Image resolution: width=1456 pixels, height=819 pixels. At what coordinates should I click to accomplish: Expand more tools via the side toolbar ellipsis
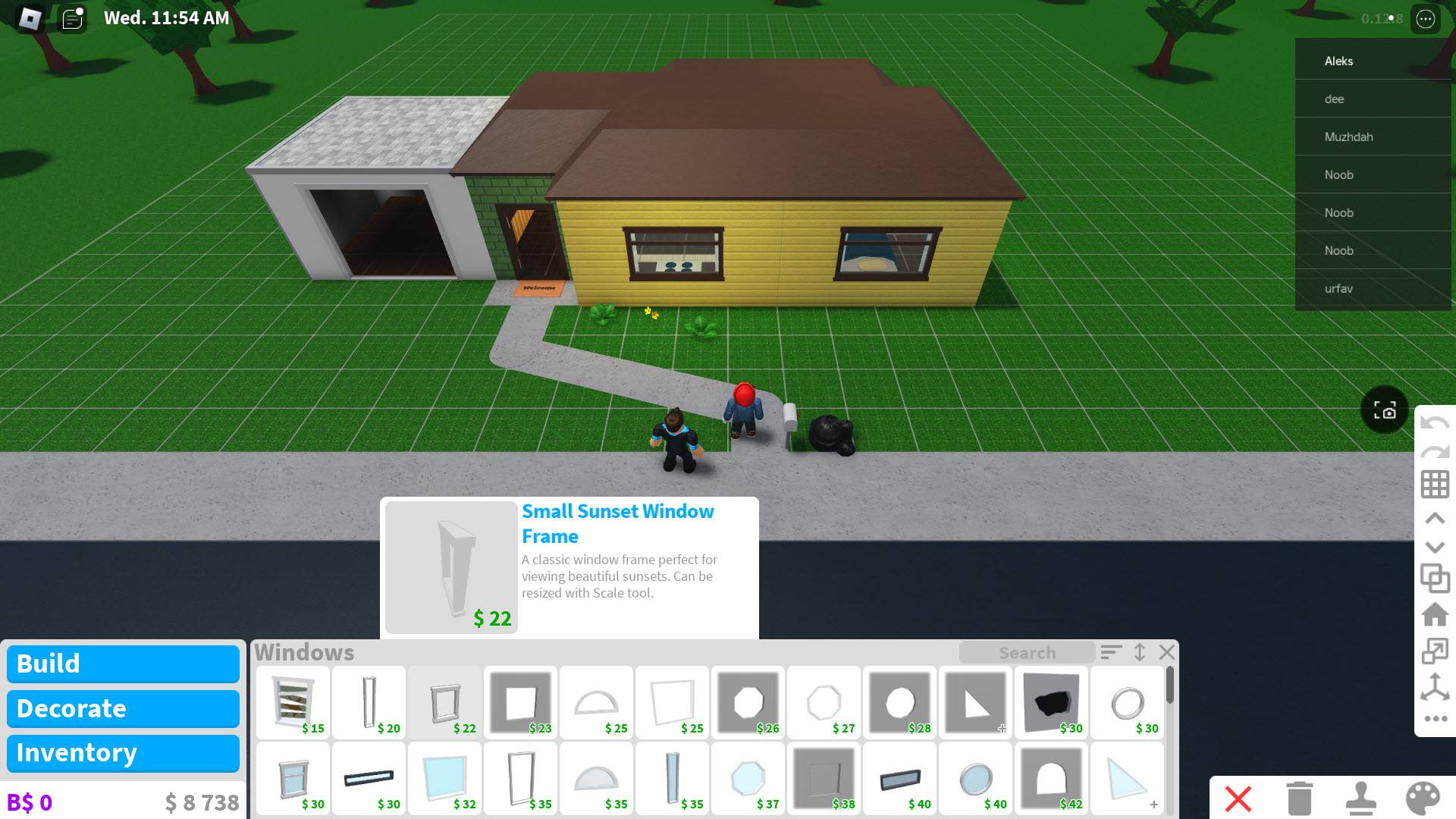pyautogui.click(x=1435, y=718)
